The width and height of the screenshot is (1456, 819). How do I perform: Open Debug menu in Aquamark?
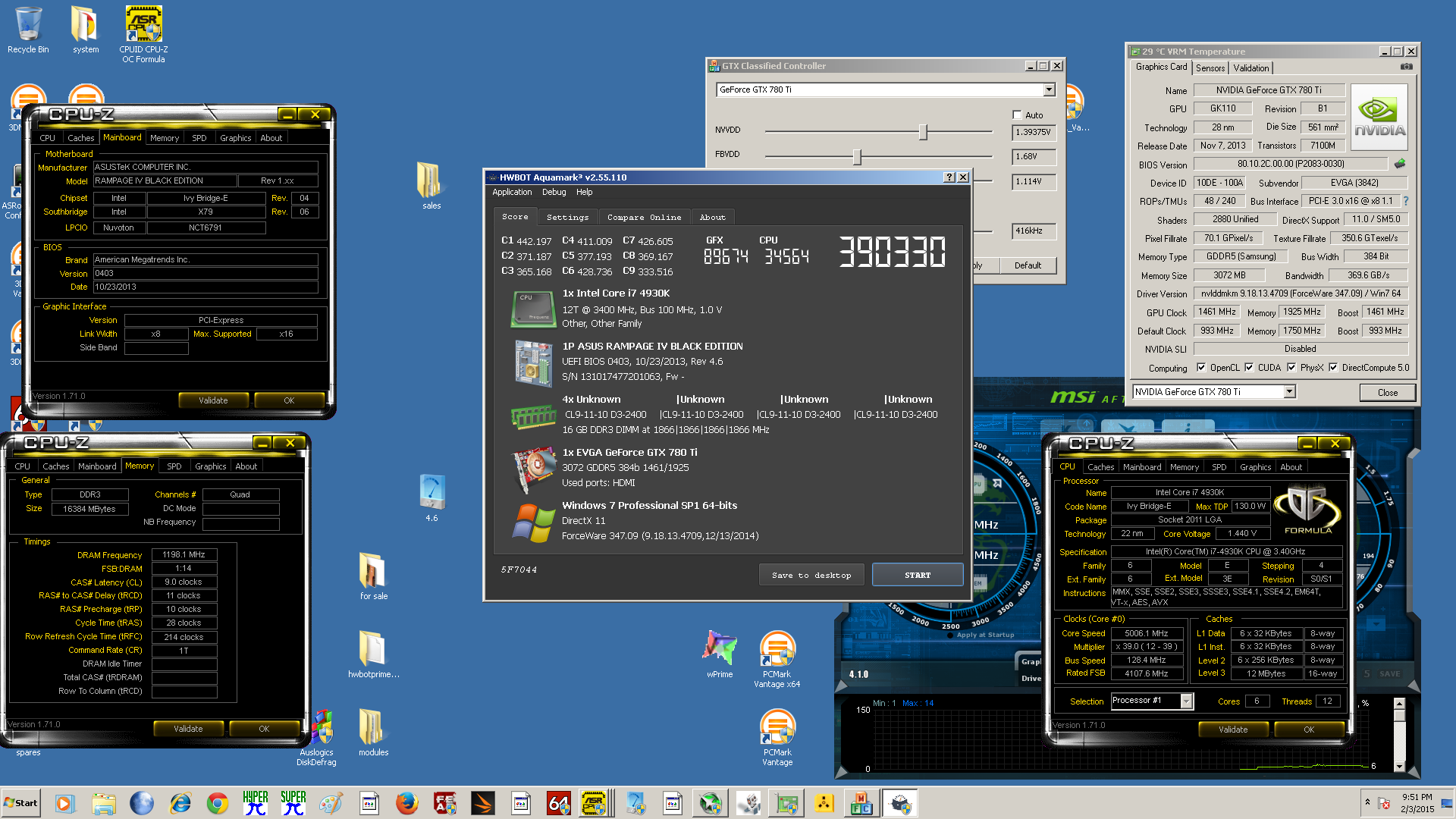pos(554,192)
